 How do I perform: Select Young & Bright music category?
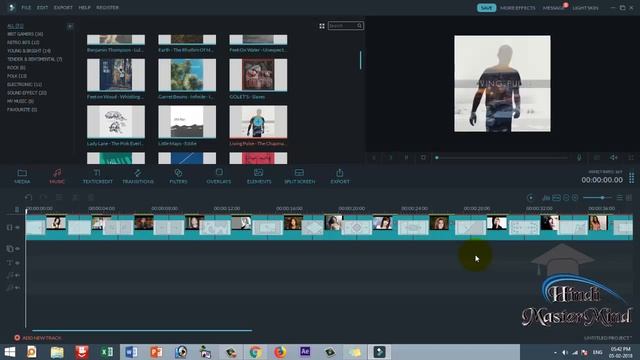(29, 51)
